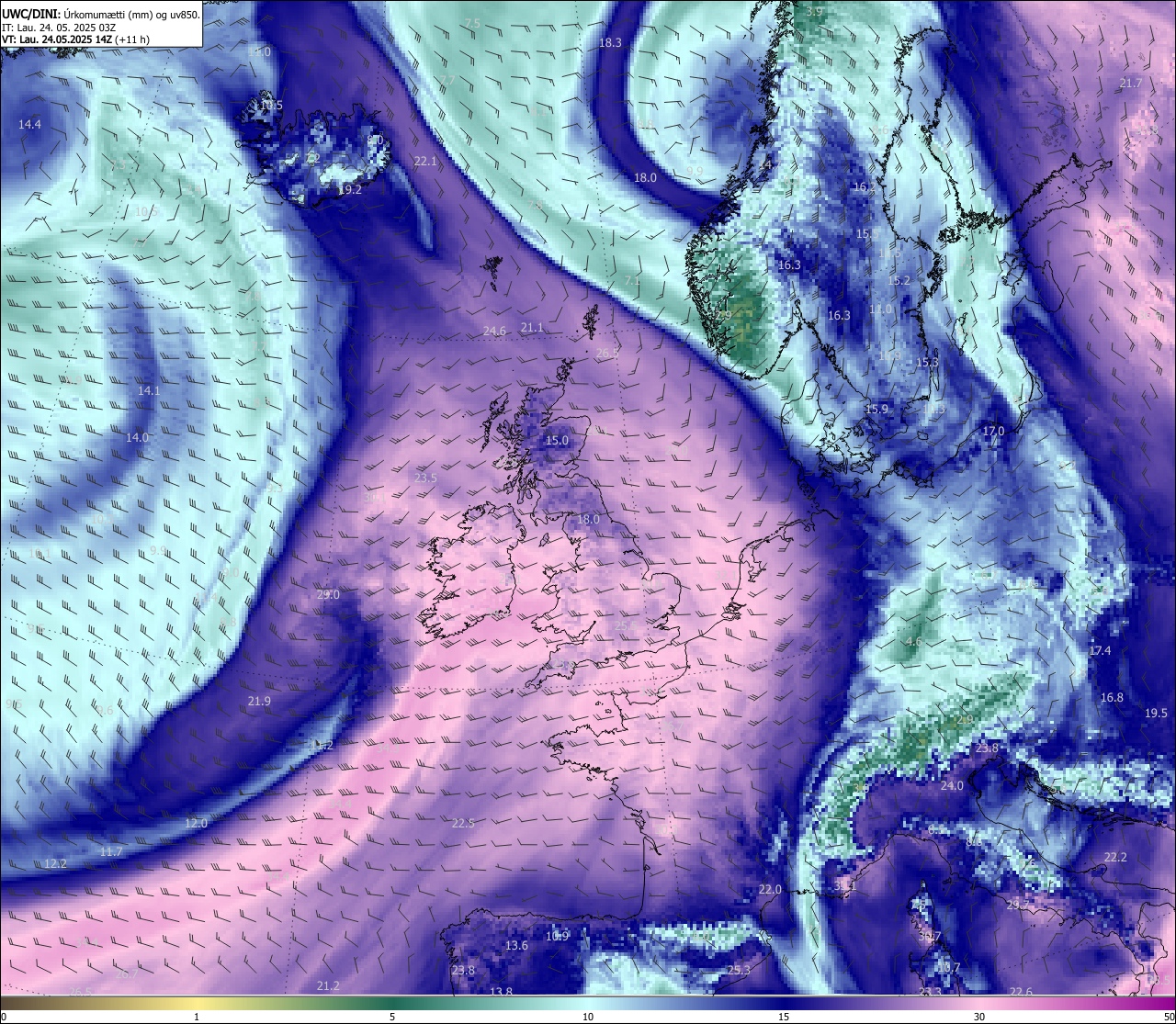1176x1024 pixels.
Task: Click the 15.0 value over Scotland
Action: click(557, 440)
